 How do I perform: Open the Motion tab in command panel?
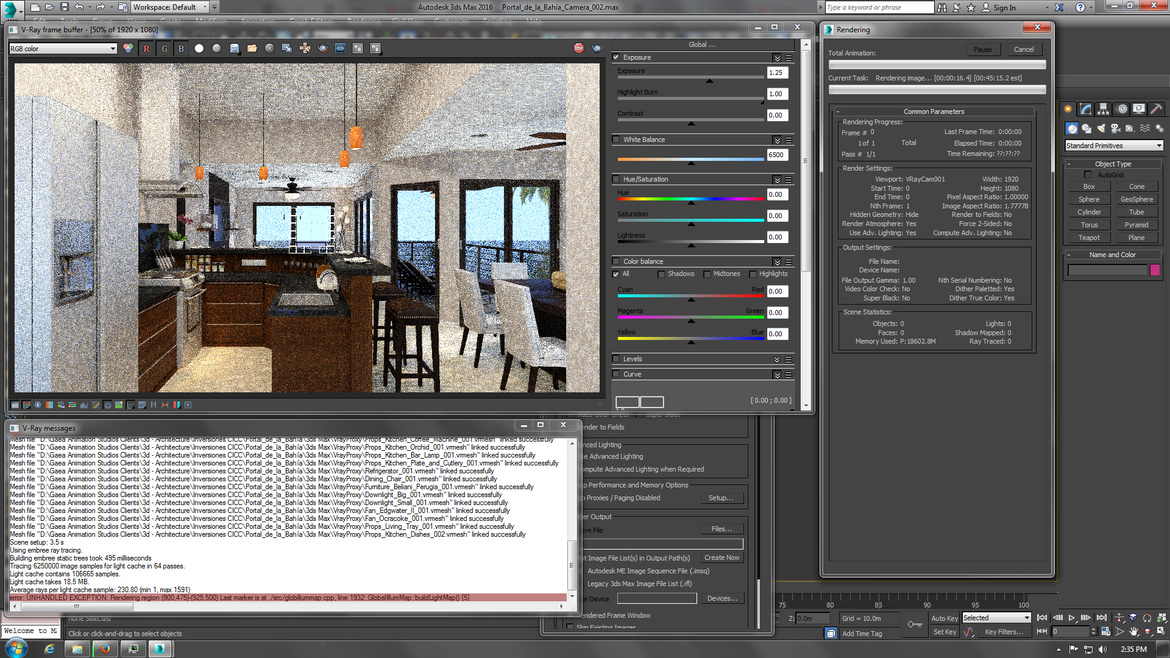1121,109
